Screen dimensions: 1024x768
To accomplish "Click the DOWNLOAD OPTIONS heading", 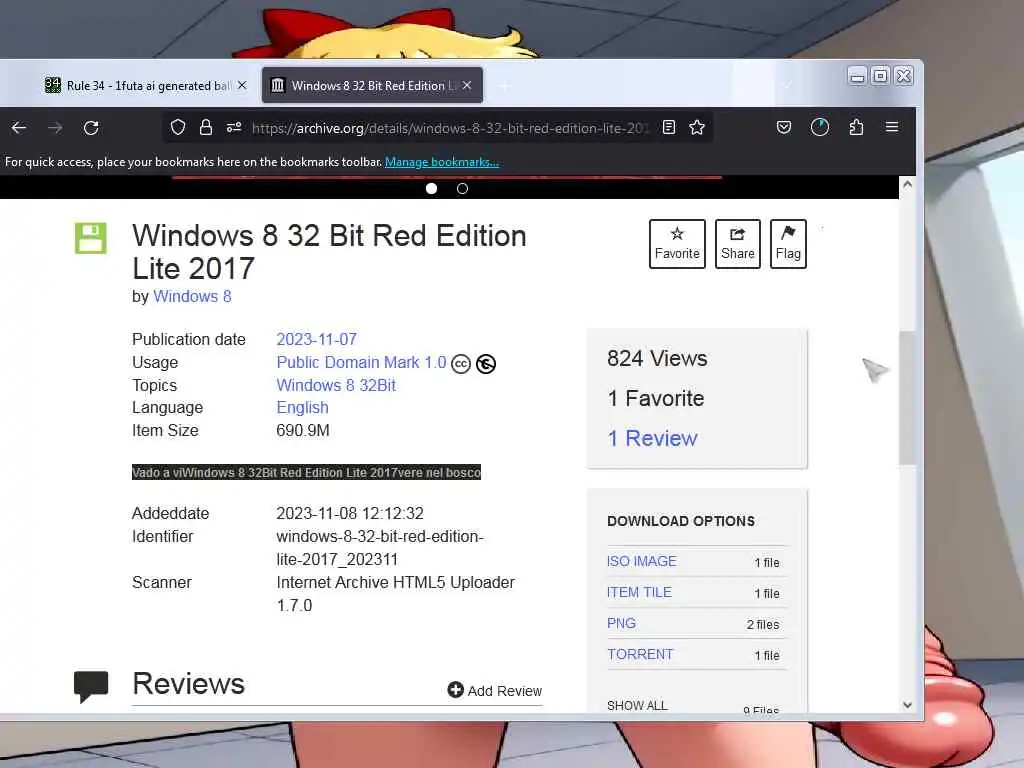I will coord(681,521).
